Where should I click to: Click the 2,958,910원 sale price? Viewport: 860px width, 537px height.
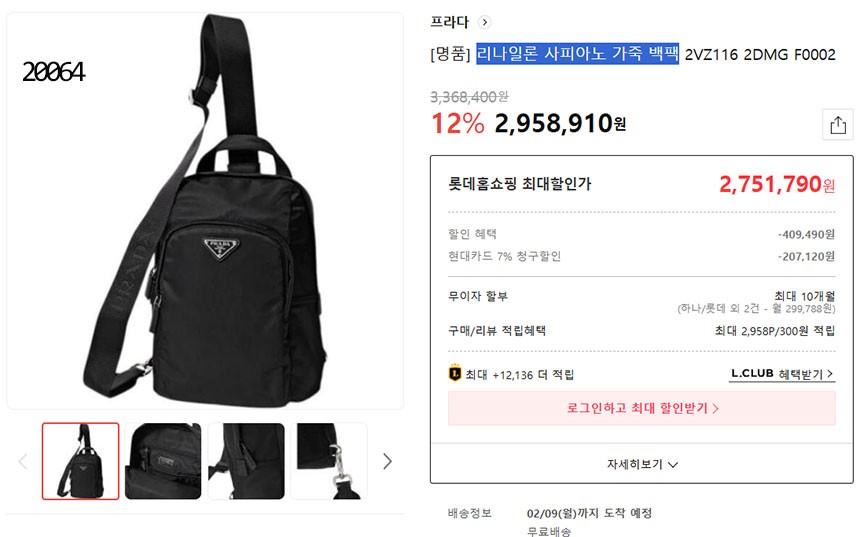coord(560,123)
